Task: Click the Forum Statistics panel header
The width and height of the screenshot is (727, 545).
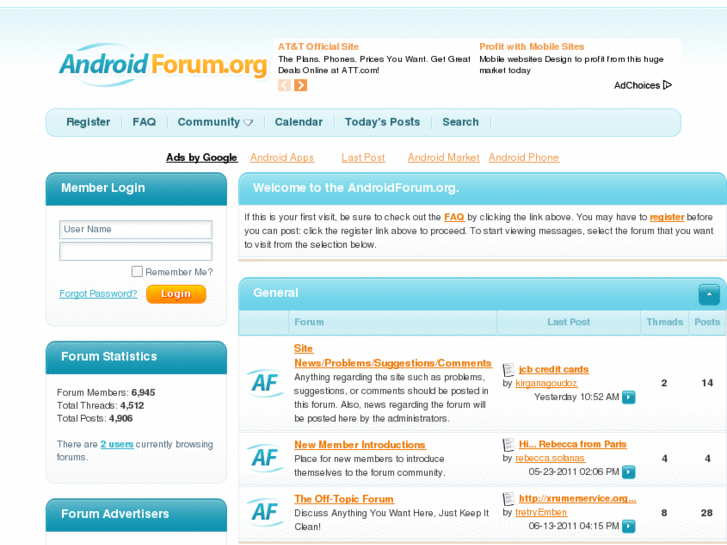Action: [x=136, y=357]
